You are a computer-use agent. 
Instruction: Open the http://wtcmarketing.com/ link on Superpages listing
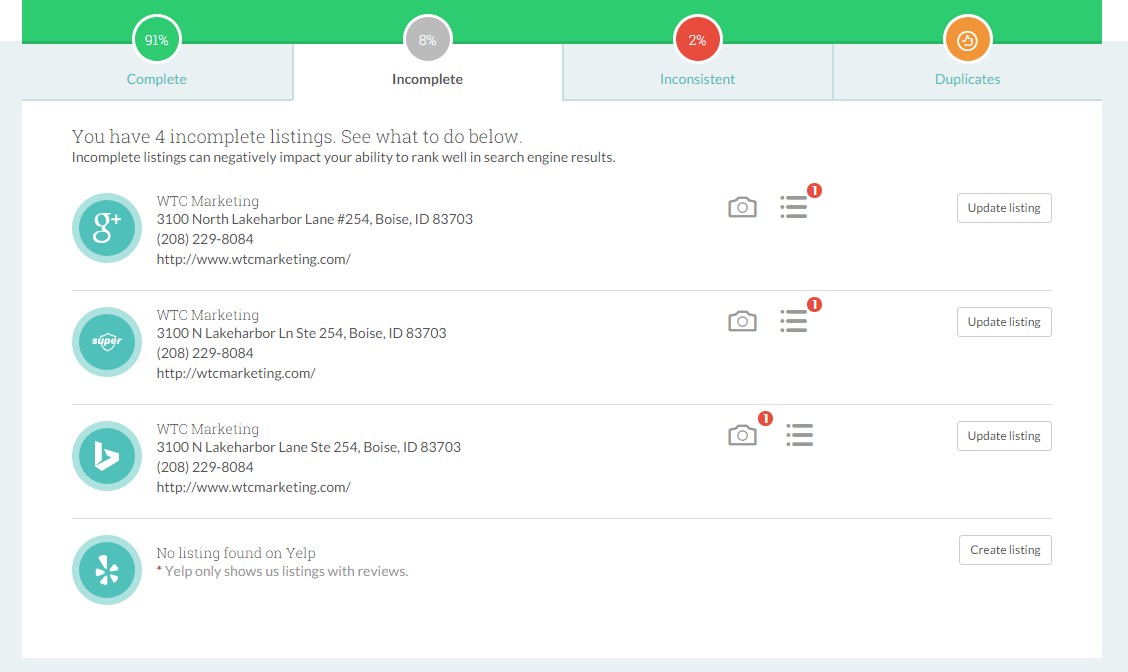[235, 372]
